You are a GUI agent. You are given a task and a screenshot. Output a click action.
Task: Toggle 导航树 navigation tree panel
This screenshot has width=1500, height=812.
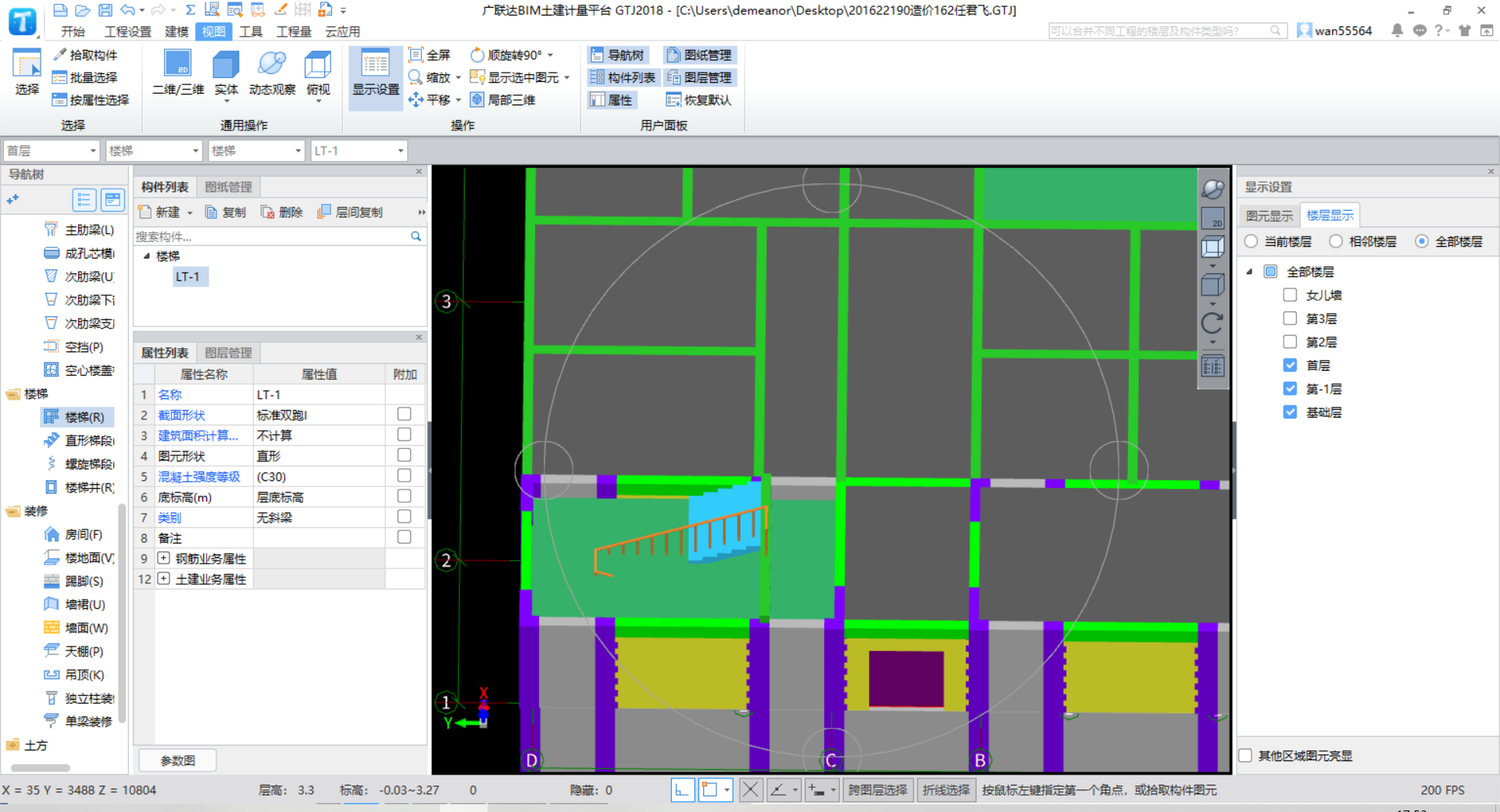[x=616, y=55]
